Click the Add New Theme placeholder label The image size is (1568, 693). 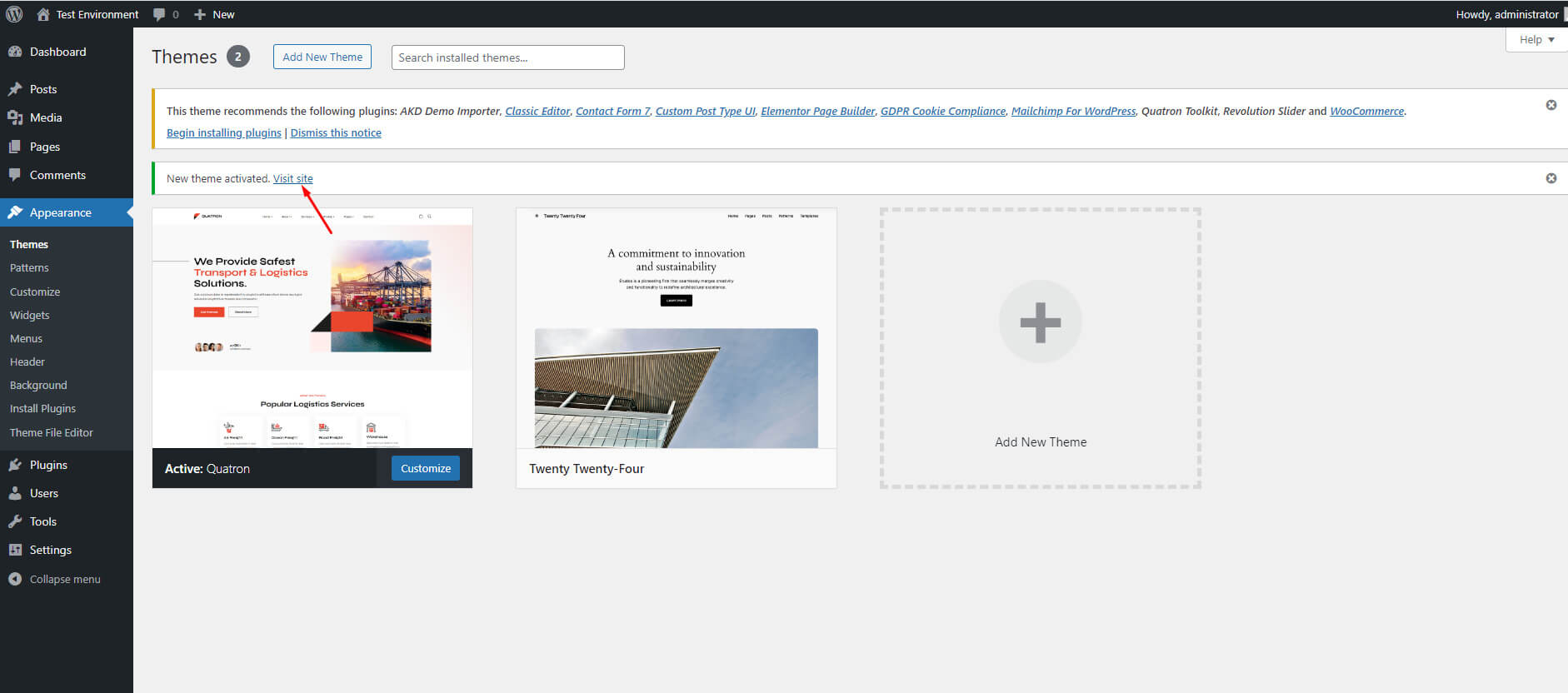1041,442
